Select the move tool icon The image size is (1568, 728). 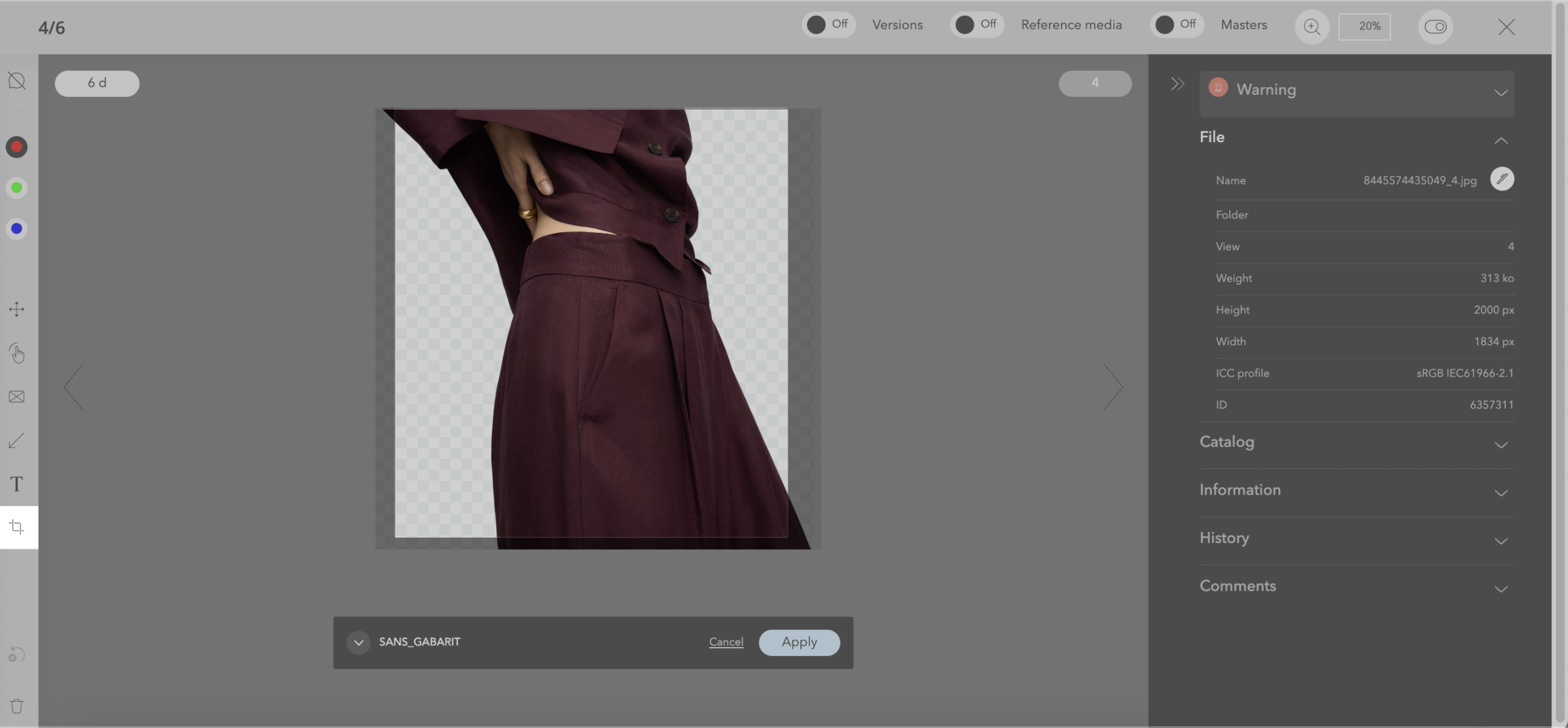pos(17,309)
